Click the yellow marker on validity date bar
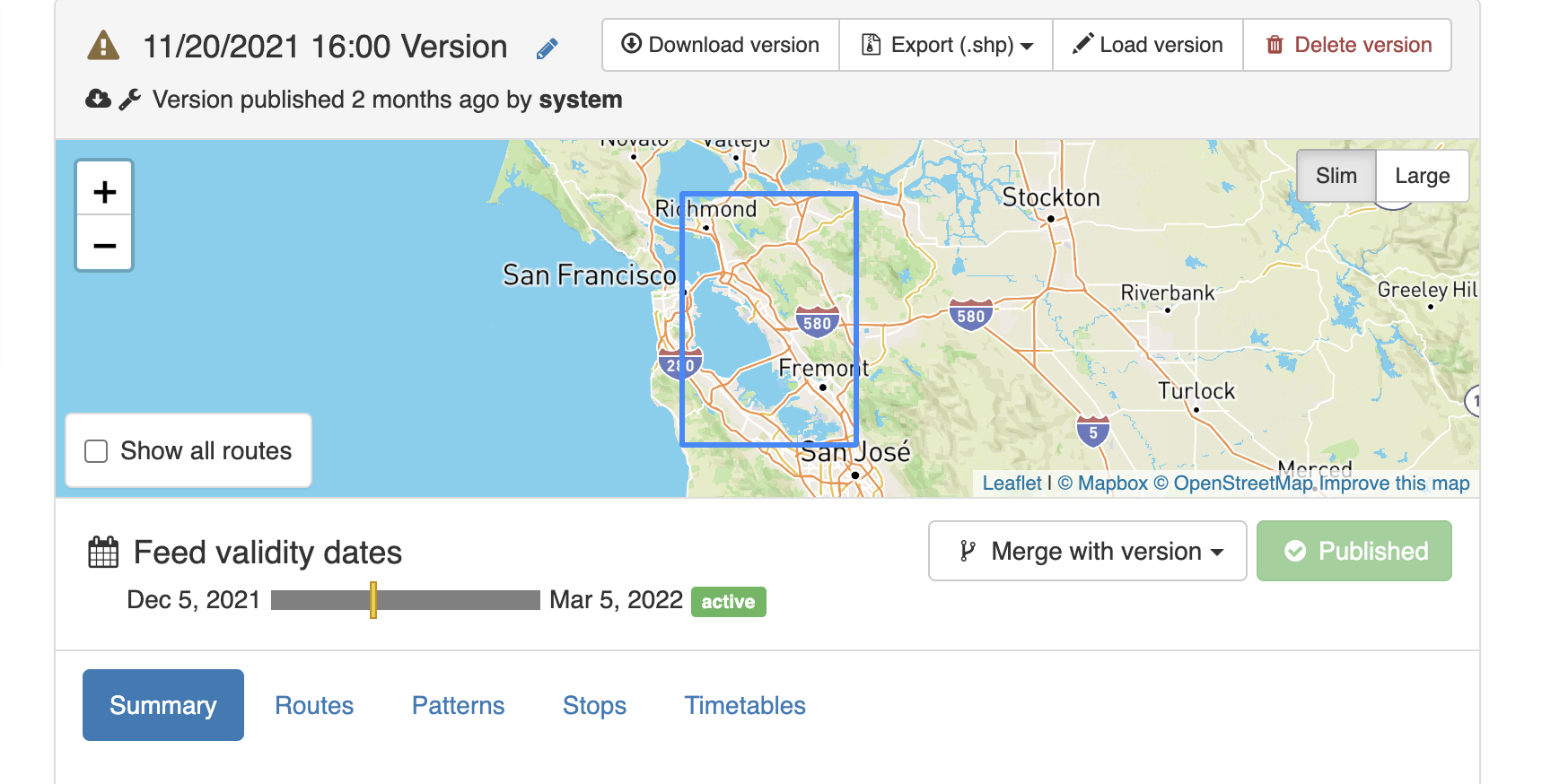 pyautogui.click(x=373, y=600)
